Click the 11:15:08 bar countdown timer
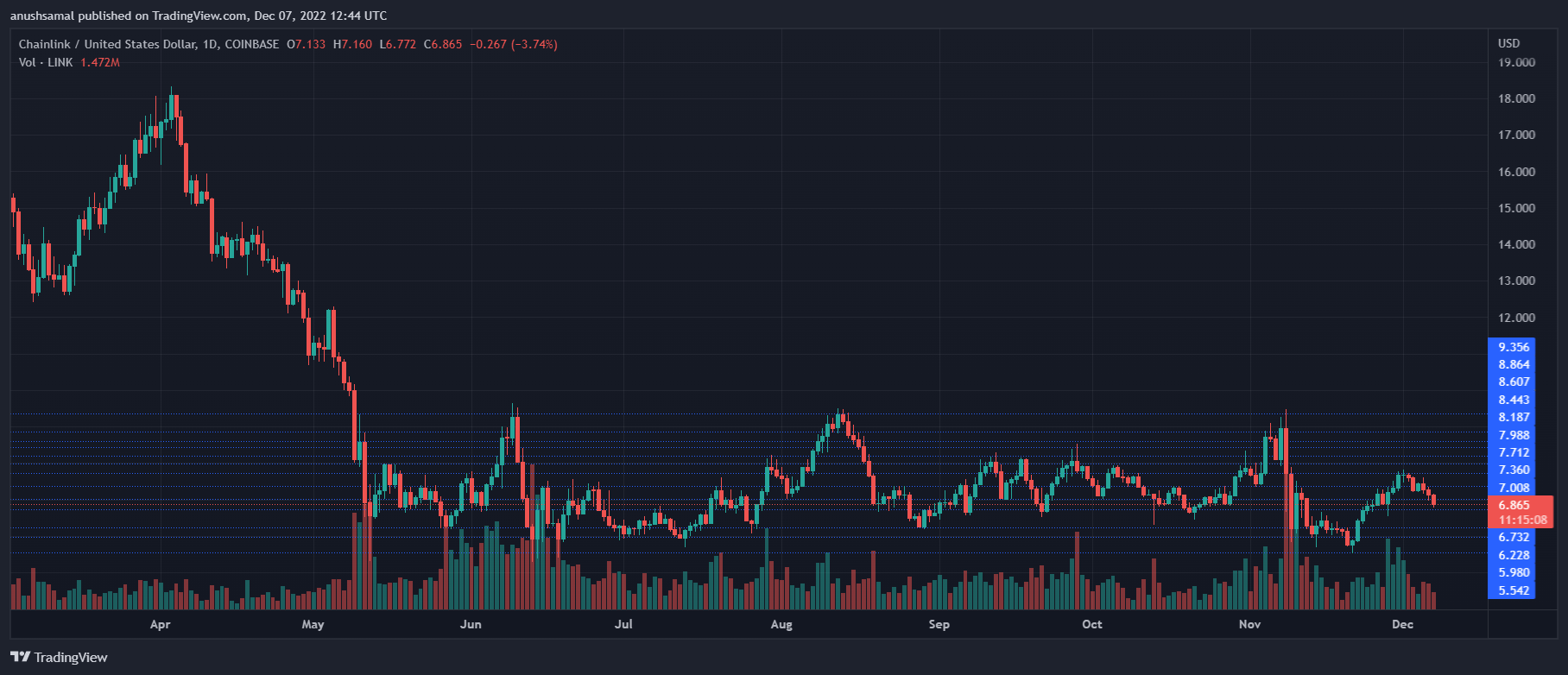The width and height of the screenshot is (1568, 675). tap(1522, 520)
